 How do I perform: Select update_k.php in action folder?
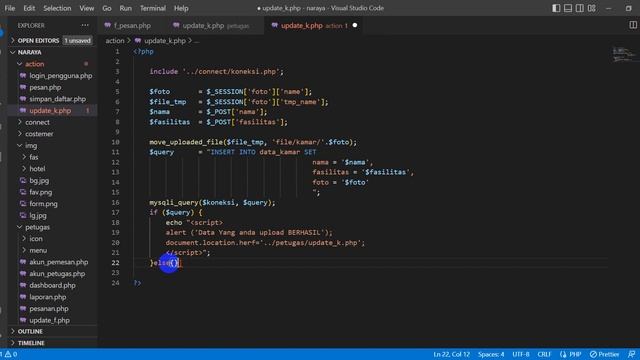point(50,111)
